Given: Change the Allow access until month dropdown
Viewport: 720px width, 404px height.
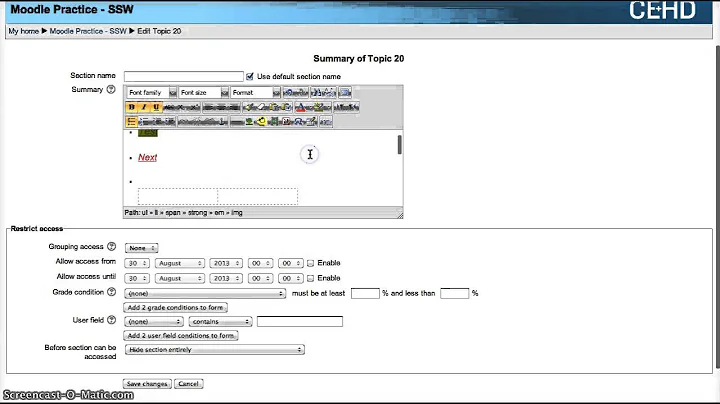Looking at the screenshot, I should point(180,278).
